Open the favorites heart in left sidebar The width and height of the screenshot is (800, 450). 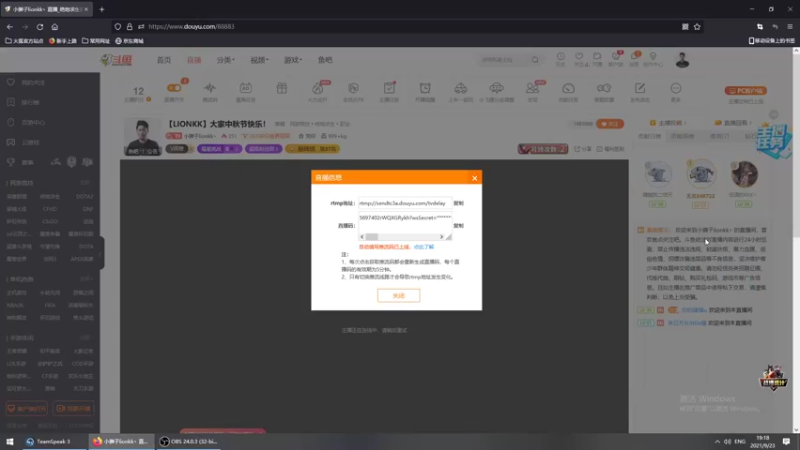click(x=11, y=82)
